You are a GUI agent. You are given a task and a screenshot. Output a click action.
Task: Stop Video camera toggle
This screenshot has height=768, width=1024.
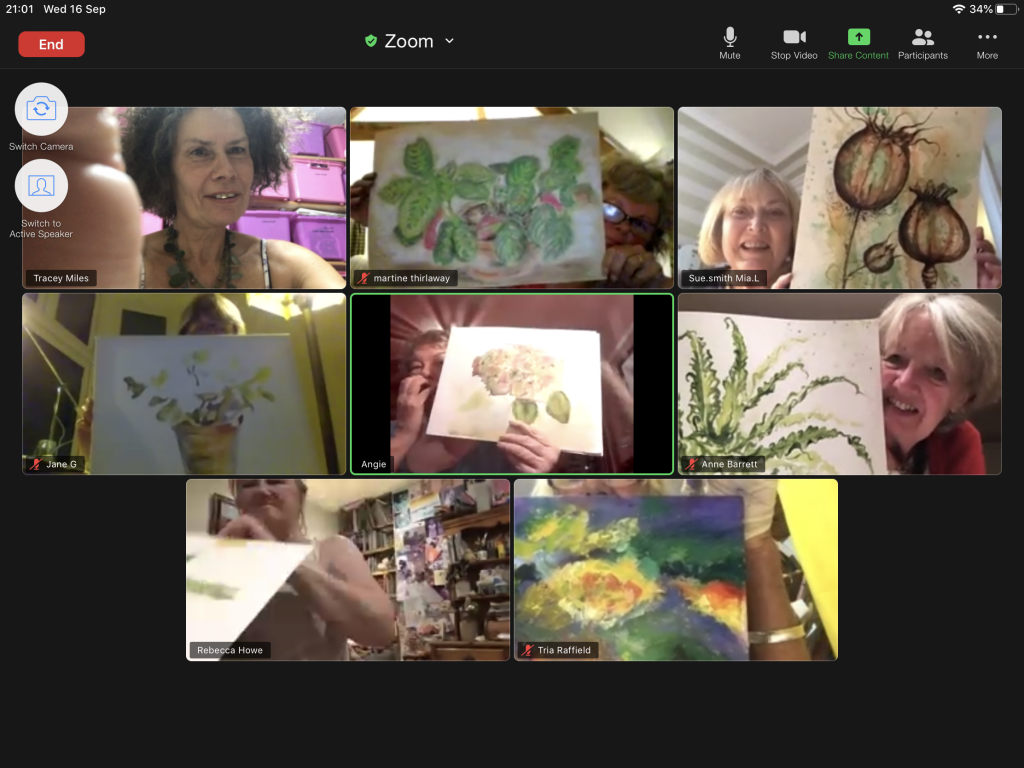793,44
